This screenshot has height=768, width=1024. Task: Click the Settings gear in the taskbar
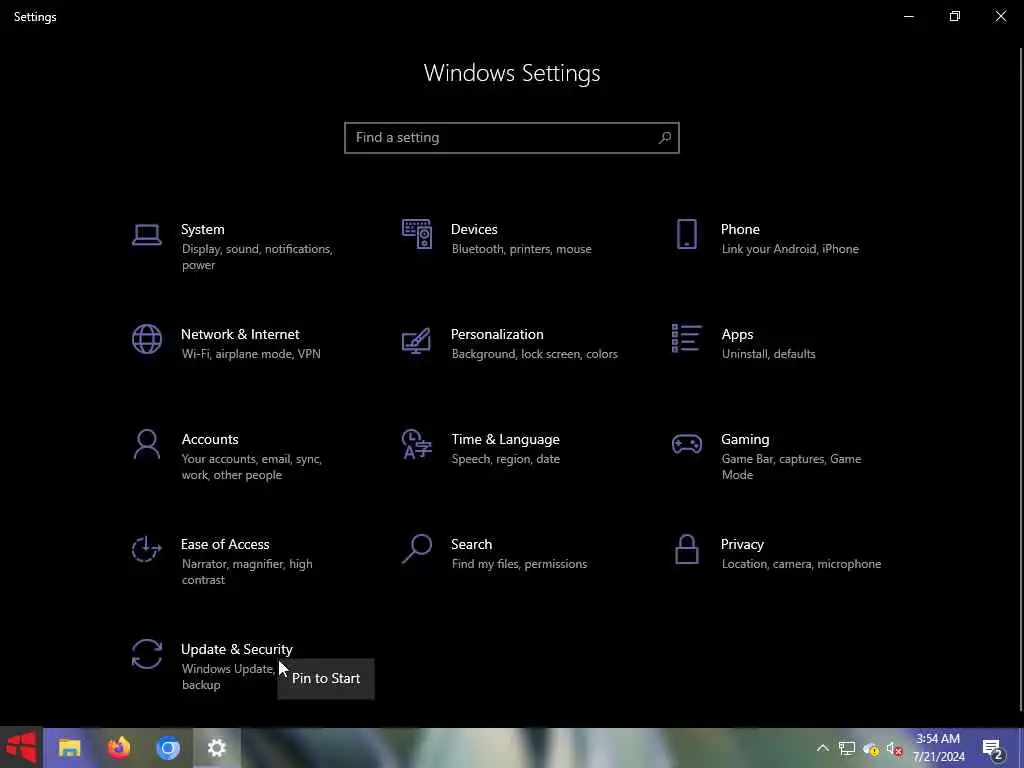click(x=217, y=748)
